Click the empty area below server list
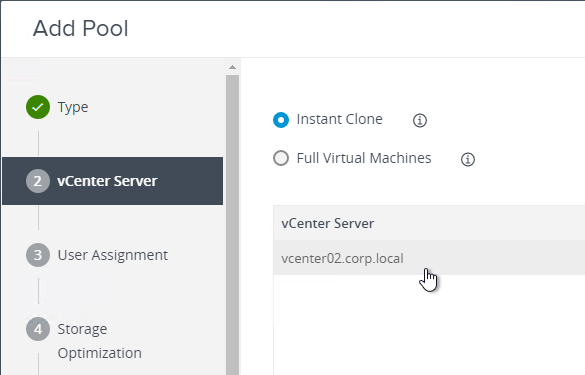Viewport: 585px width, 375px height. [x=429, y=325]
